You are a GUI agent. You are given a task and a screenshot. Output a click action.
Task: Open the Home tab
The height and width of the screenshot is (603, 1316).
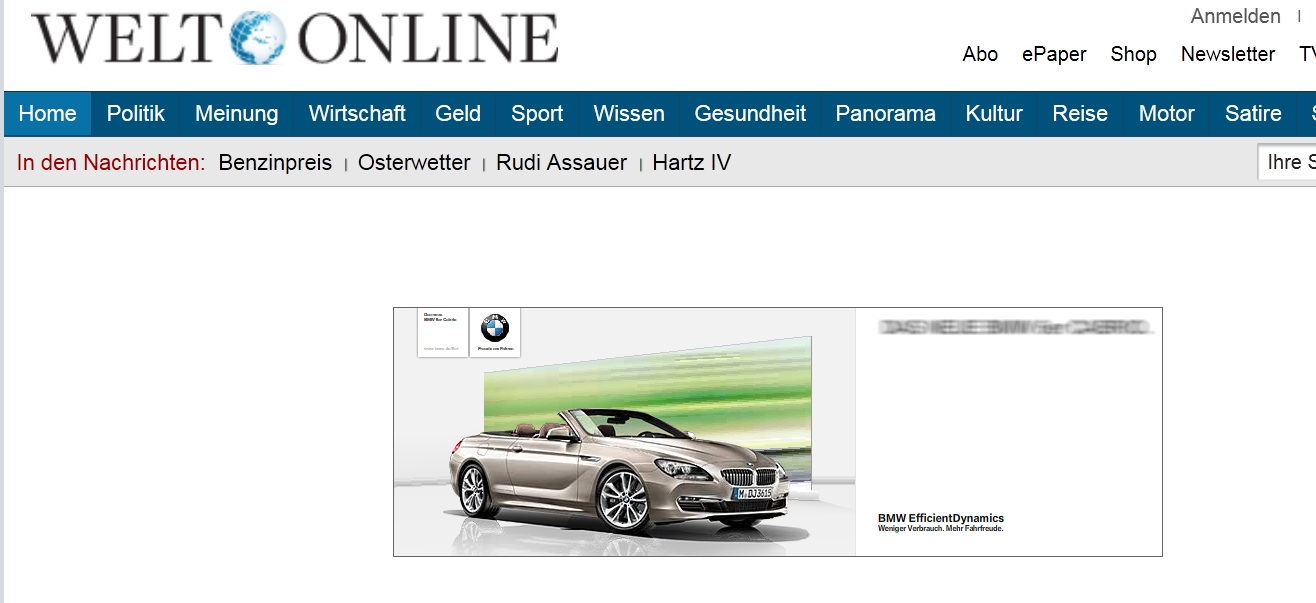point(48,114)
